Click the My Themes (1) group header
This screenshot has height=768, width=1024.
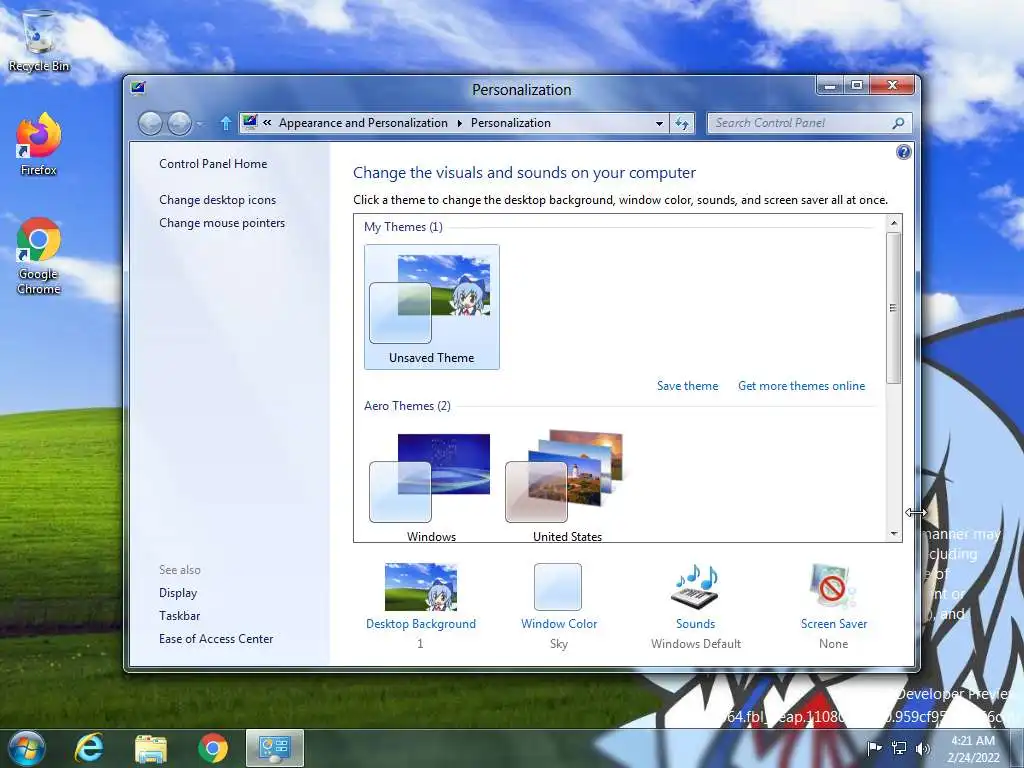(403, 227)
